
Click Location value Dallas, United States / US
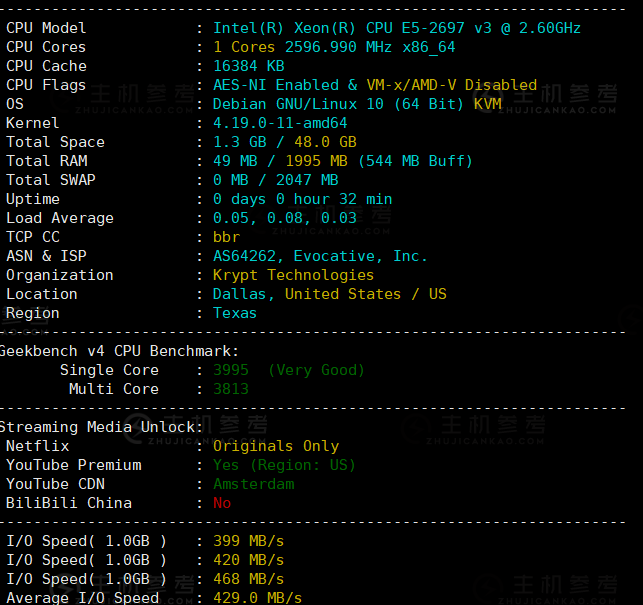point(329,294)
